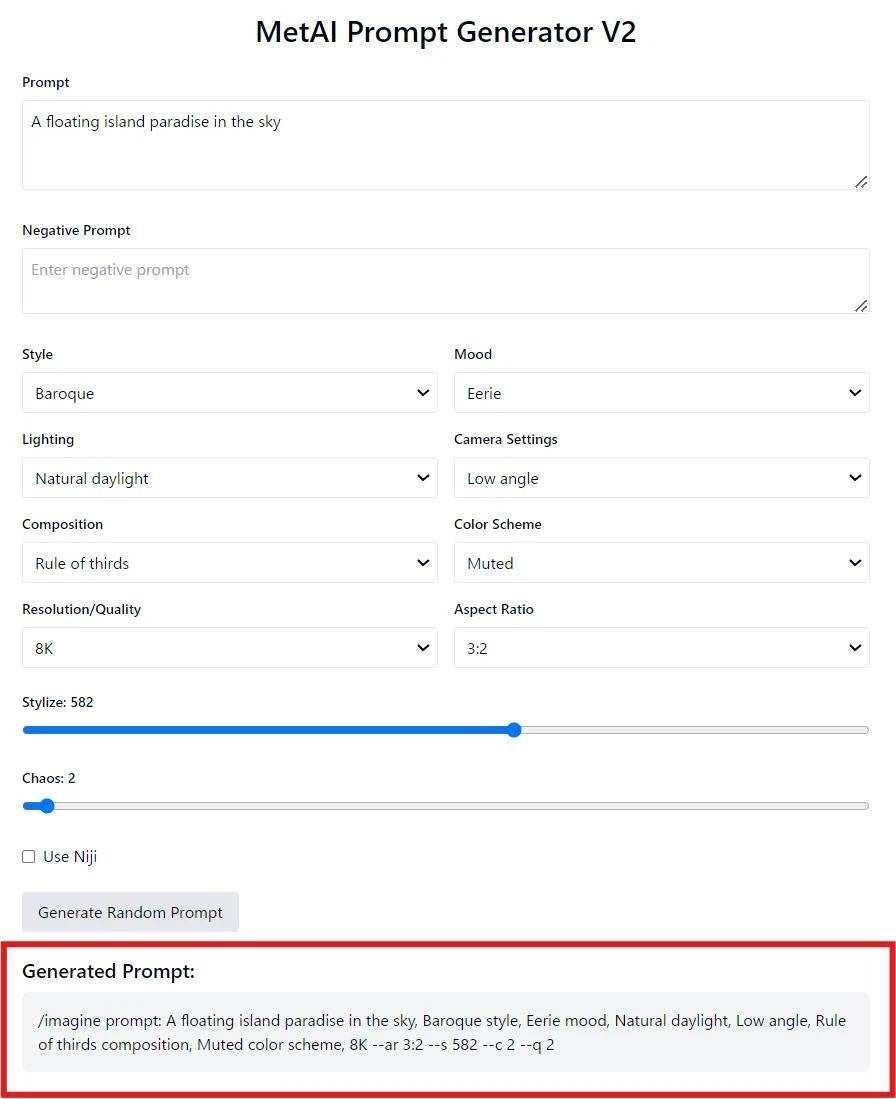Image resolution: width=896 pixels, height=1099 pixels.
Task: Click the Negative Prompt resize handle
Action: (x=861, y=306)
